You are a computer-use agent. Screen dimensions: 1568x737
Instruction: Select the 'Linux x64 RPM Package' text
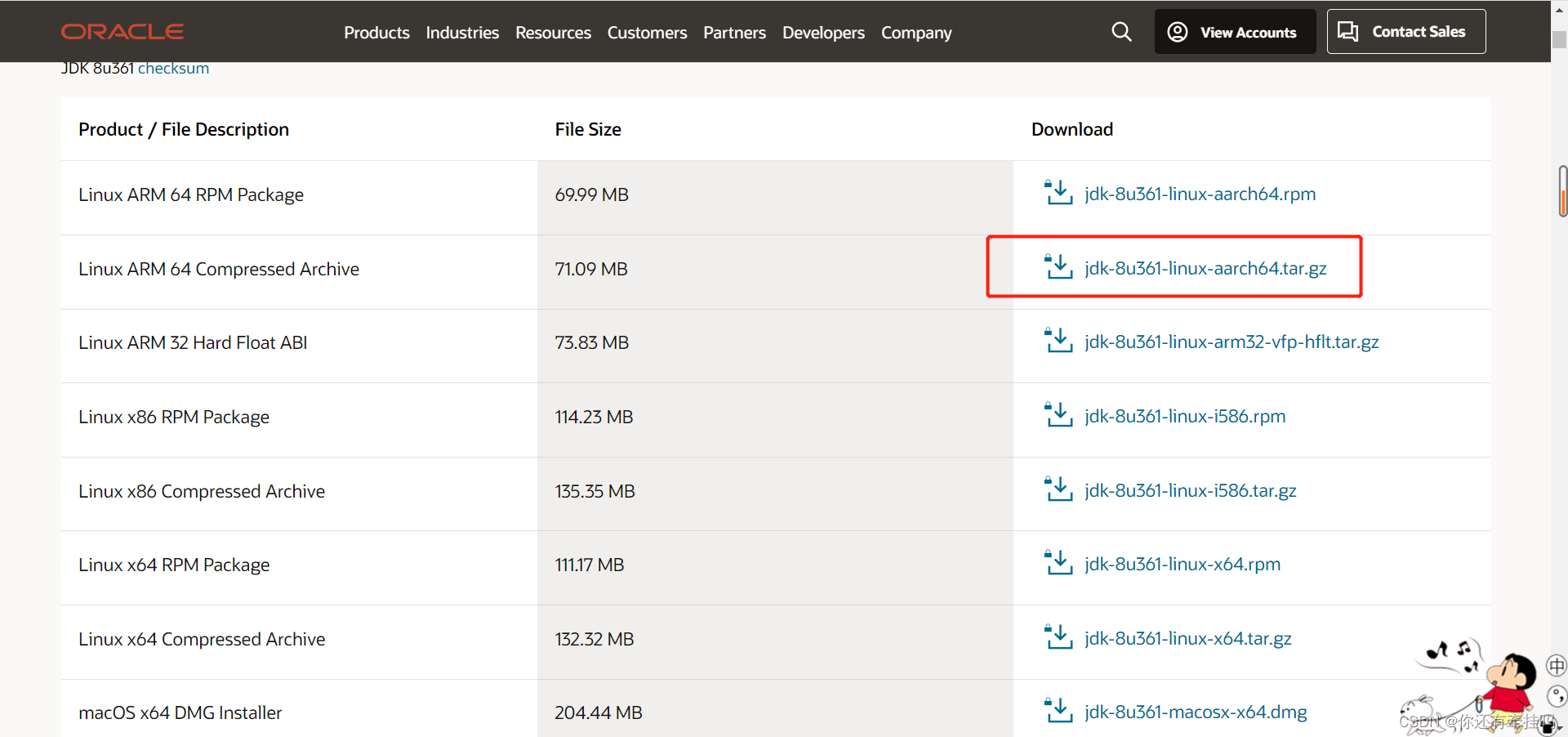(x=174, y=565)
